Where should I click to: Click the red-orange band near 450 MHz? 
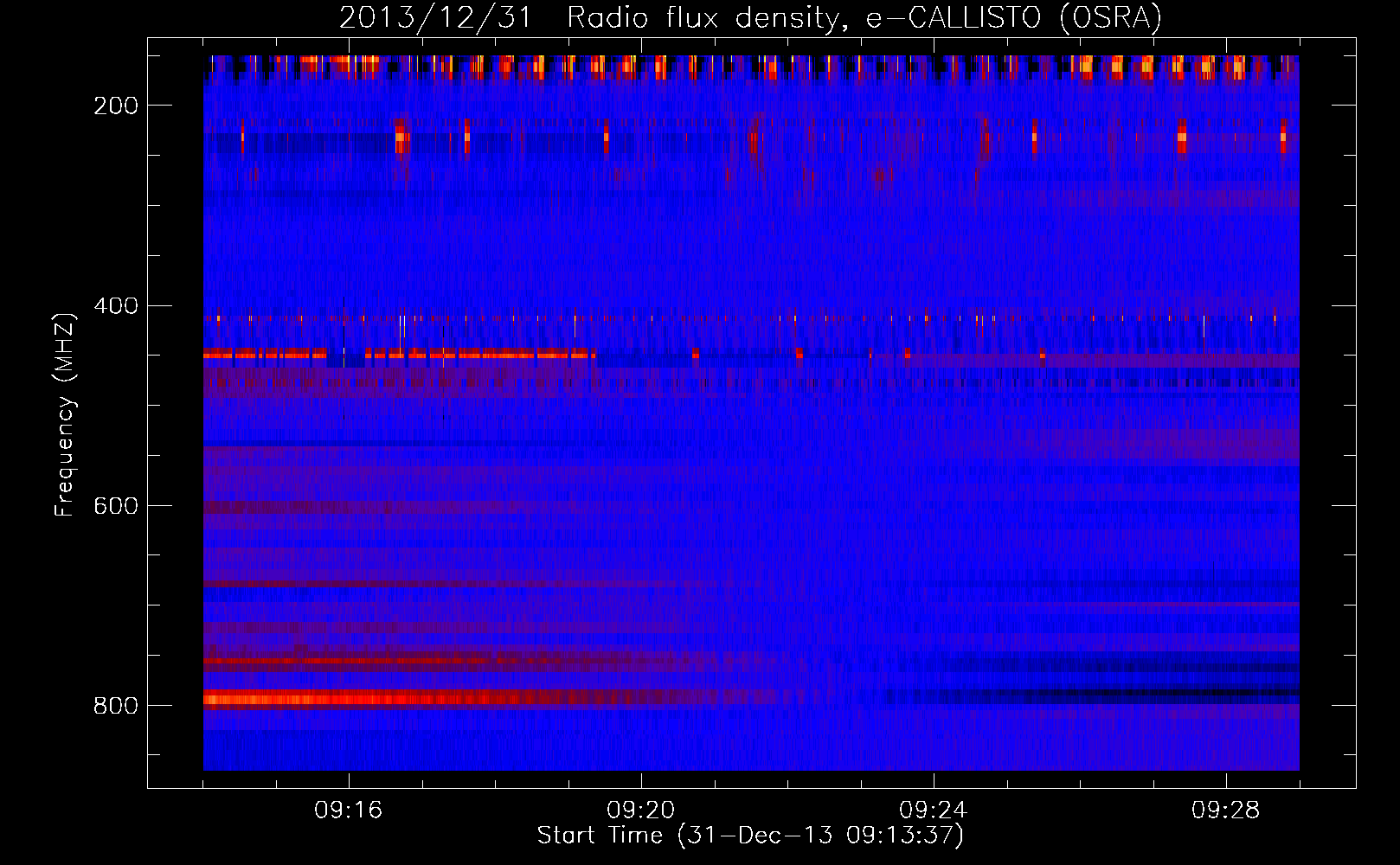click(x=399, y=354)
